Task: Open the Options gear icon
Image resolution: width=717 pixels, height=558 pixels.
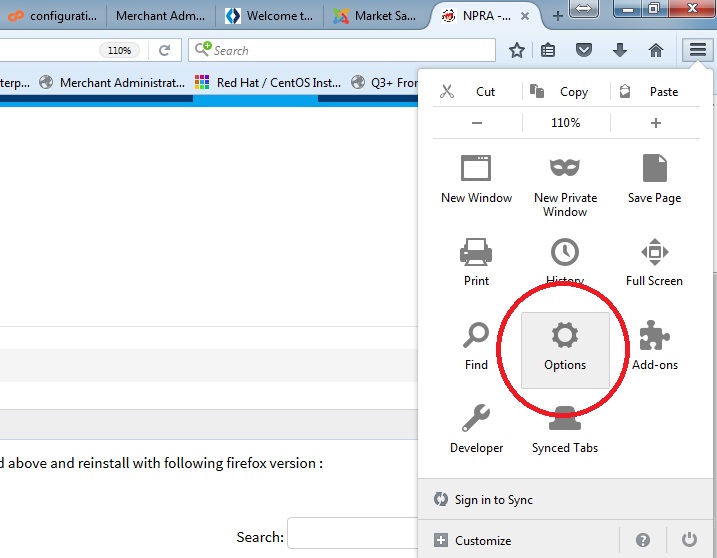Action: click(565, 336)
